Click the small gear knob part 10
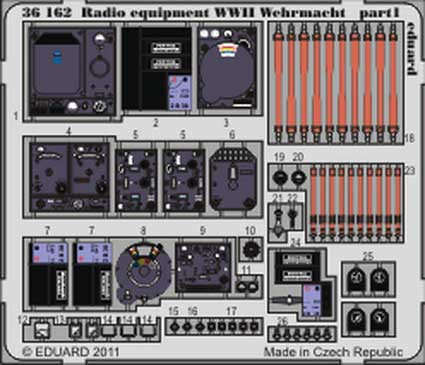425x365 pixels. [x=251, y=249]
